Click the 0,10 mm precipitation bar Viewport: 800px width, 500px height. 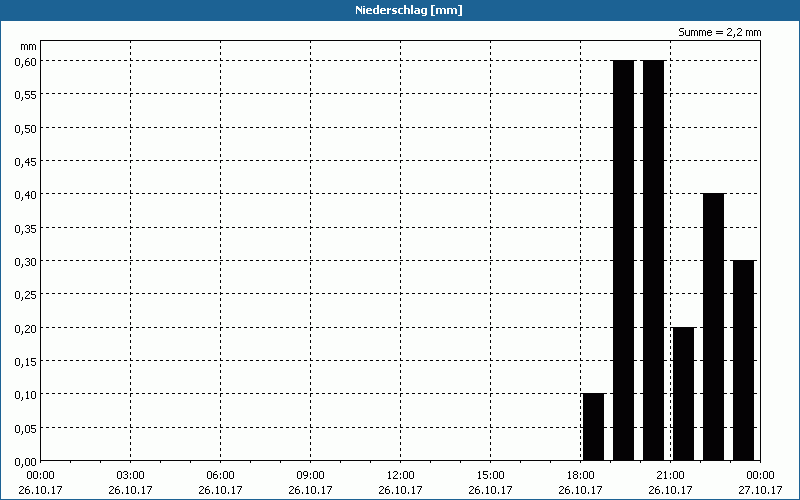pos(593,427)
